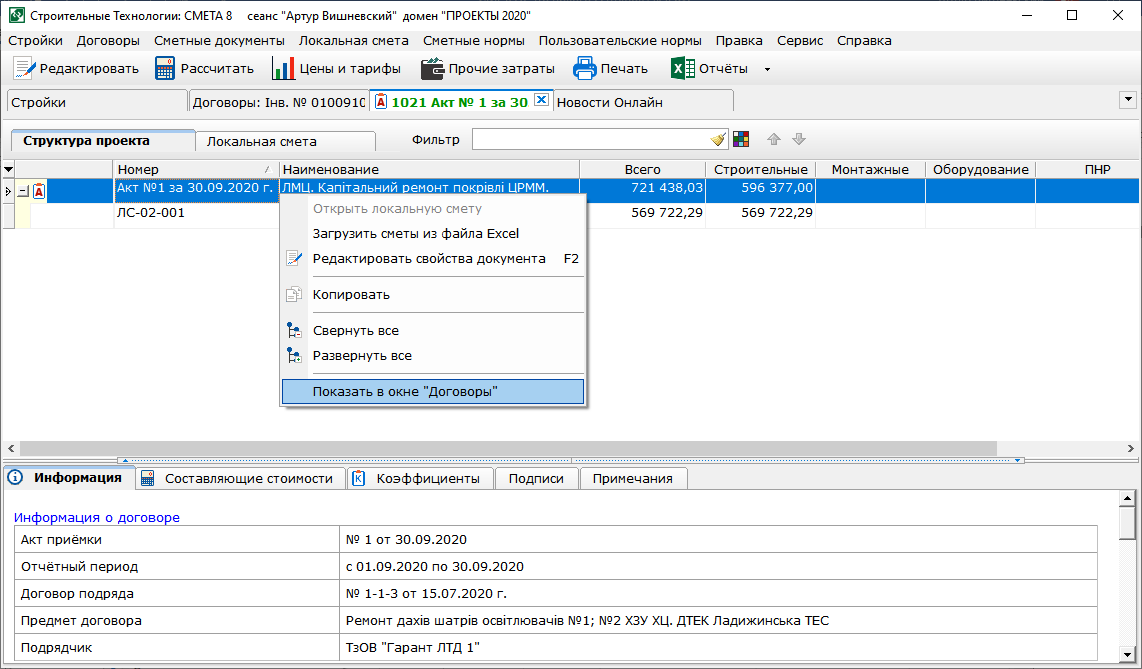Expand the tab list dropdown at right
Viewport: 1142px width, 669px height.
click(x=1128, y=100)
